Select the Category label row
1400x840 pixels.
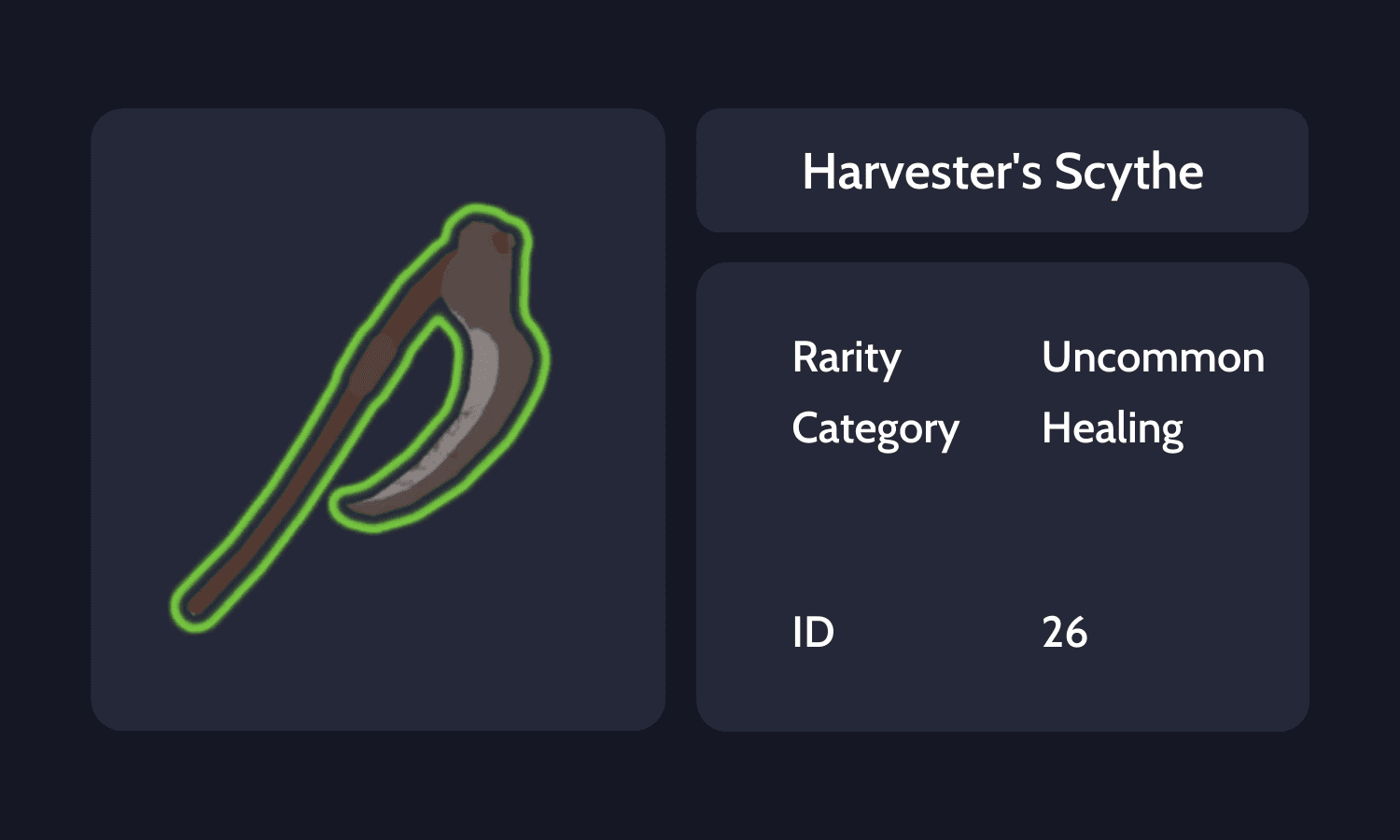(875, 427)
